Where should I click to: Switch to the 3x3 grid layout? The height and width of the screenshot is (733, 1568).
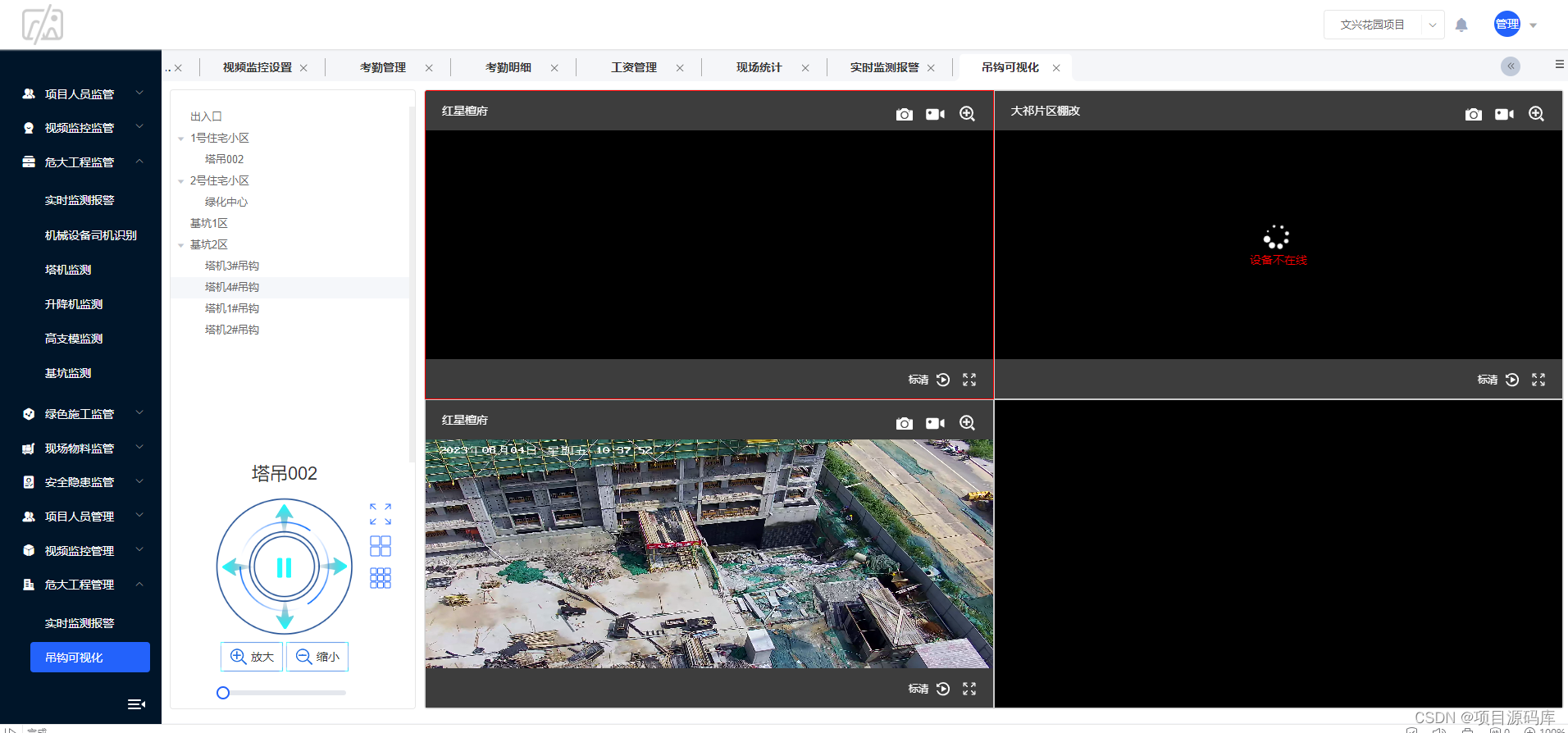[381, 578]
